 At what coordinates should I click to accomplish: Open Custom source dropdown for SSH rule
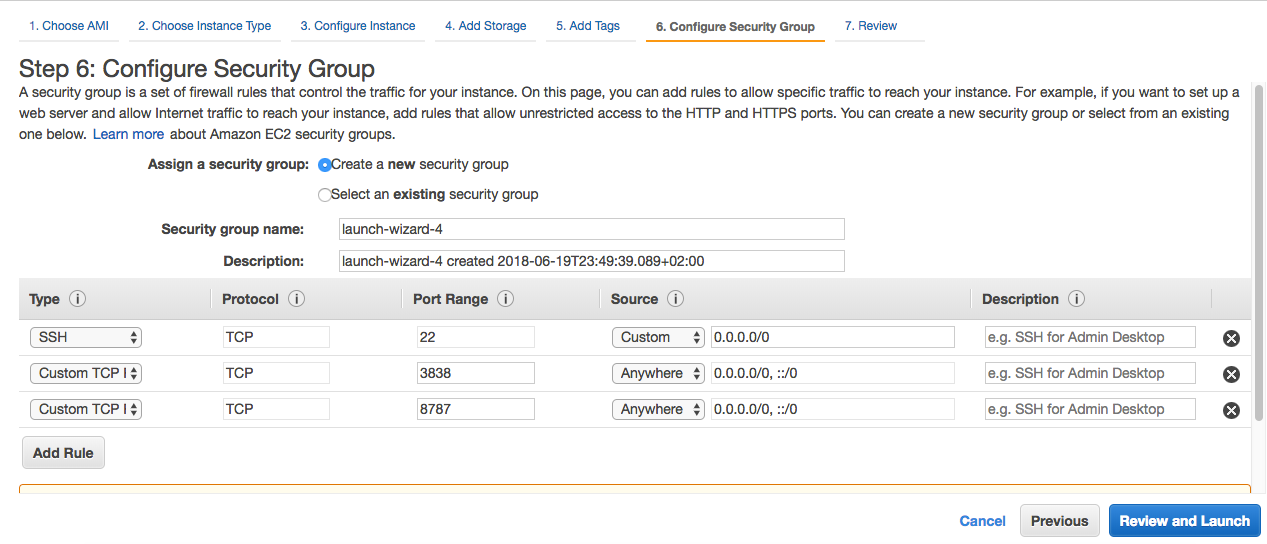(658, 337)
